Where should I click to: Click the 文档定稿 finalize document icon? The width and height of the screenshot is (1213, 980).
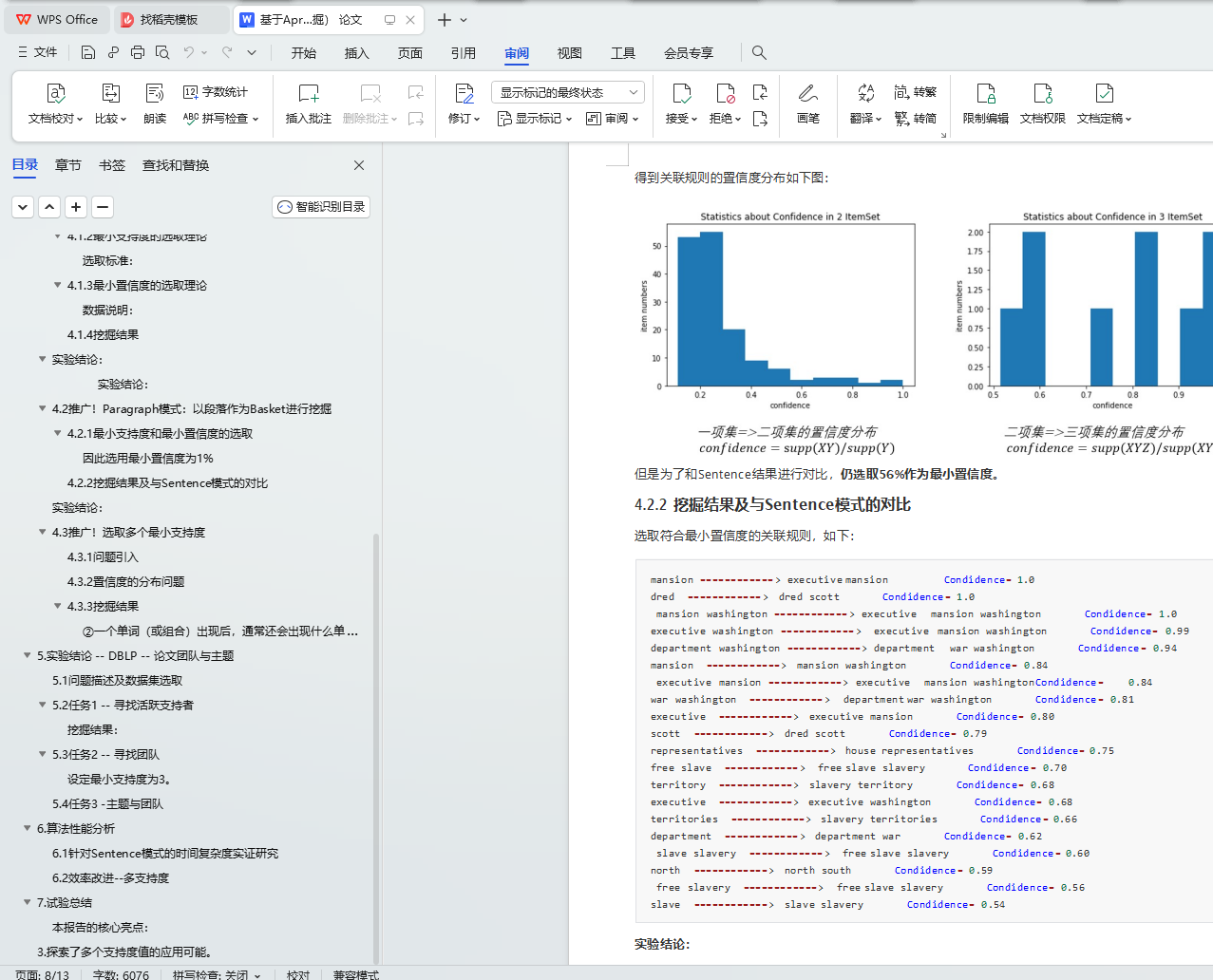[1104, 93]
